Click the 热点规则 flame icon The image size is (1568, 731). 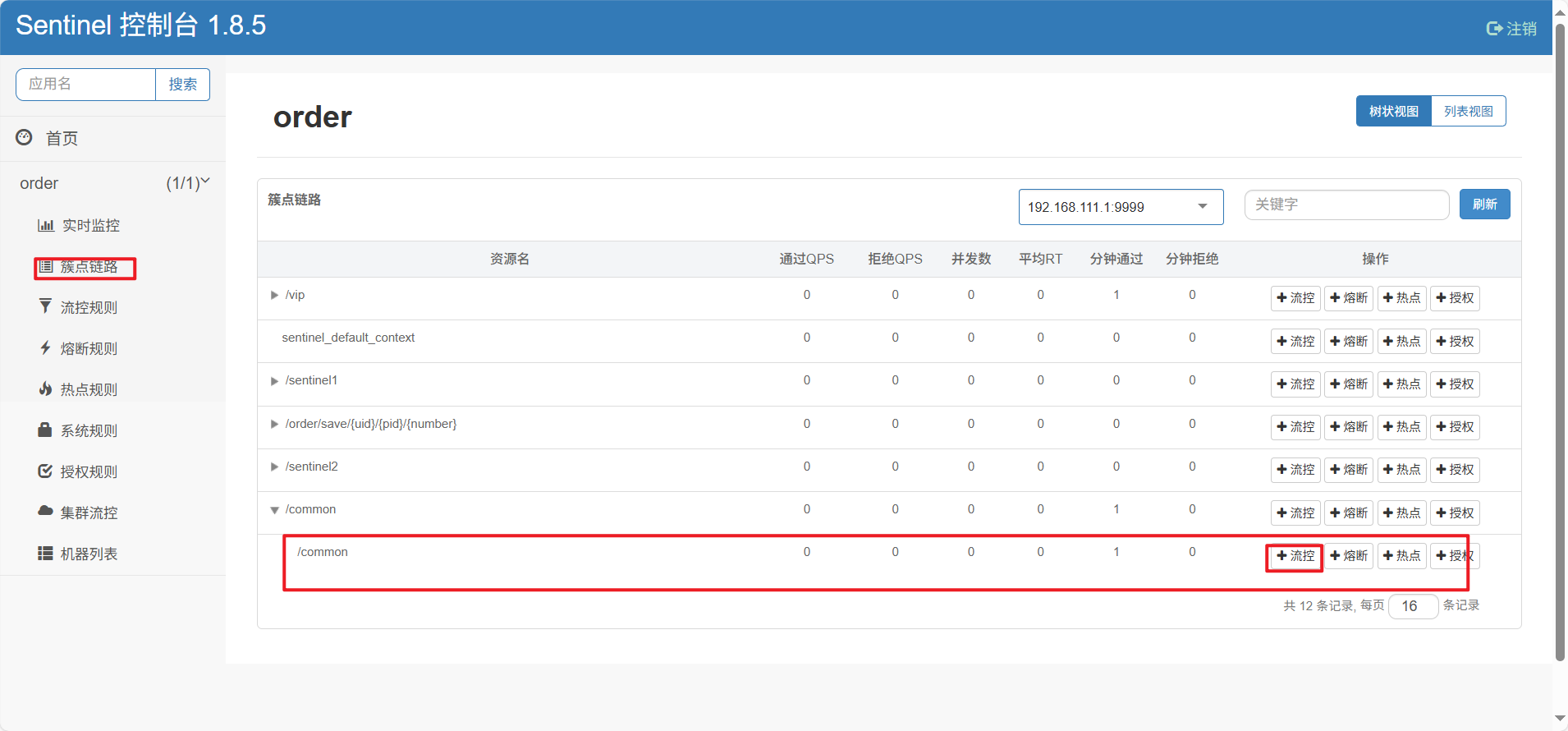[x=45, y=388]
